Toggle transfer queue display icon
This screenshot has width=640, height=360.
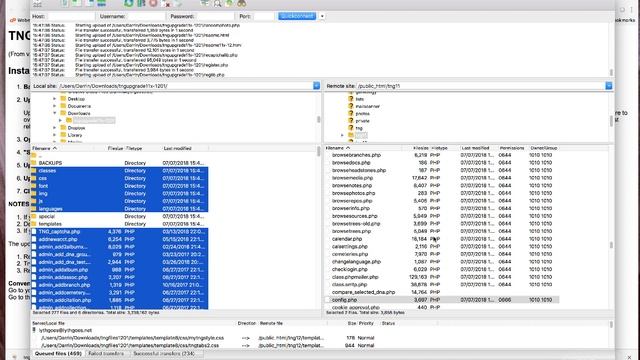pyautogui.click(x=101, y=3)
